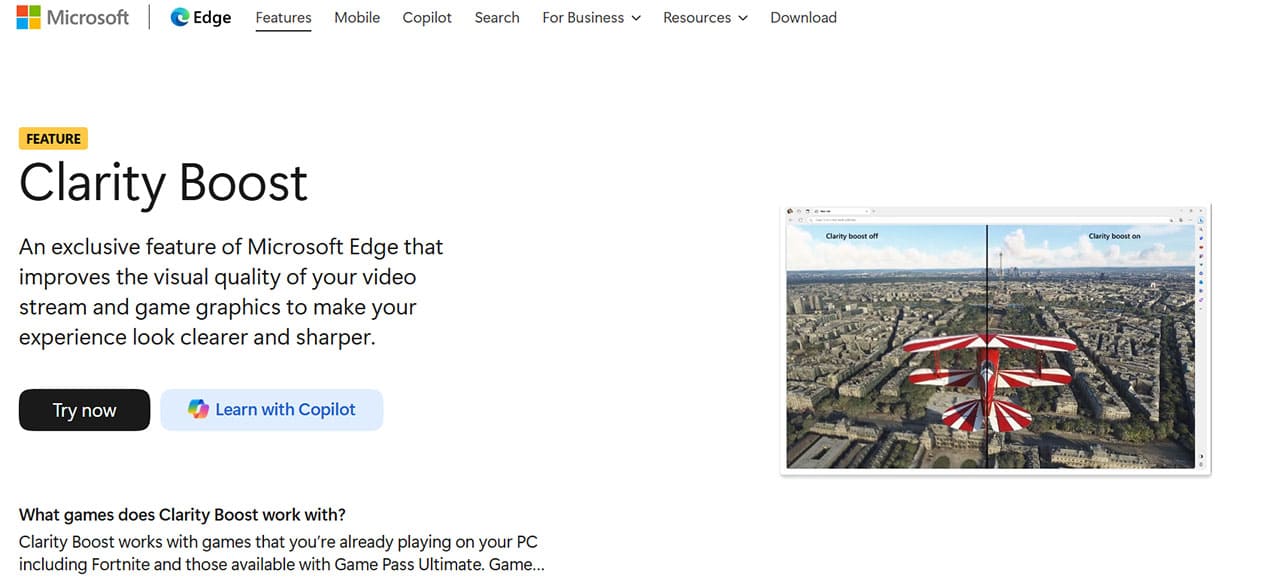1280x577 pixels.
Task: Click the Microsoft wordmark text
Action: coord(88,17)
